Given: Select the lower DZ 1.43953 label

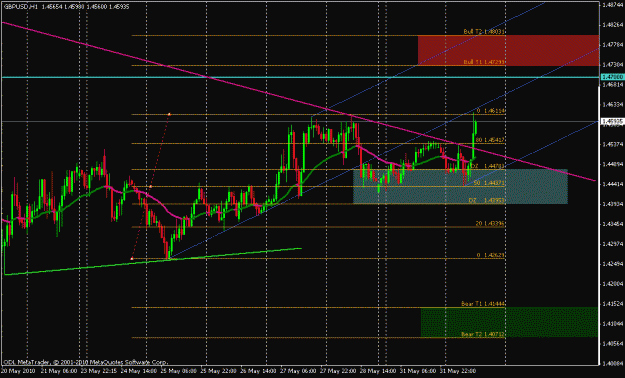Looking at the screenshot, I should [x=487, y=200].
